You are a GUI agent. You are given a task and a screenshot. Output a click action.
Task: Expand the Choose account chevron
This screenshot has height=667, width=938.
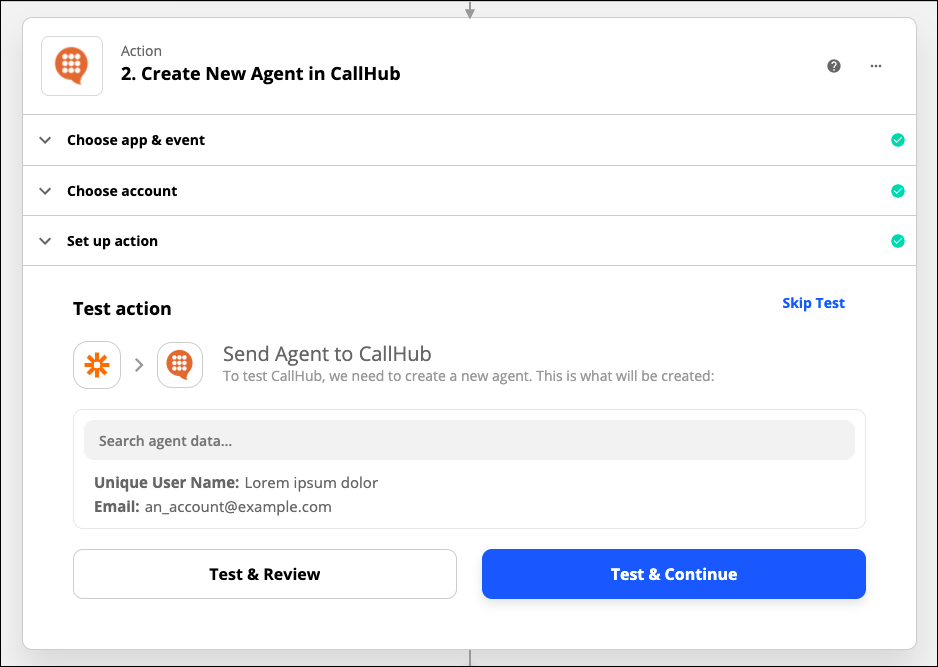[45, 191]
